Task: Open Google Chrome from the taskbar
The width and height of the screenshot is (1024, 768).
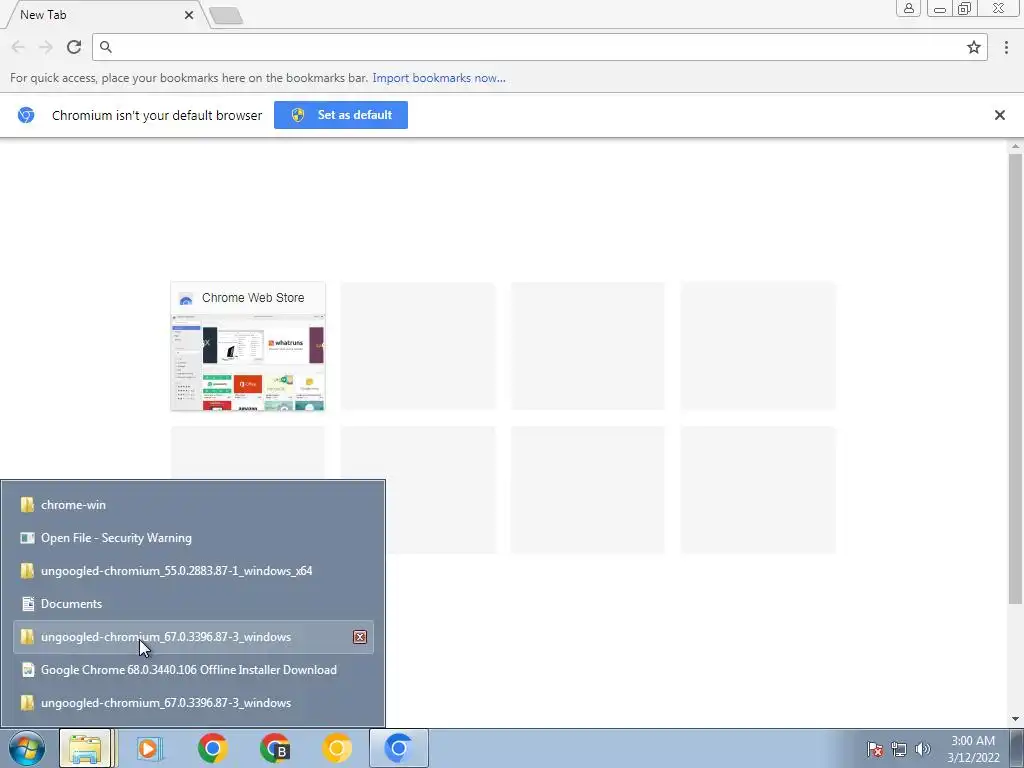Action: [212, 748]
